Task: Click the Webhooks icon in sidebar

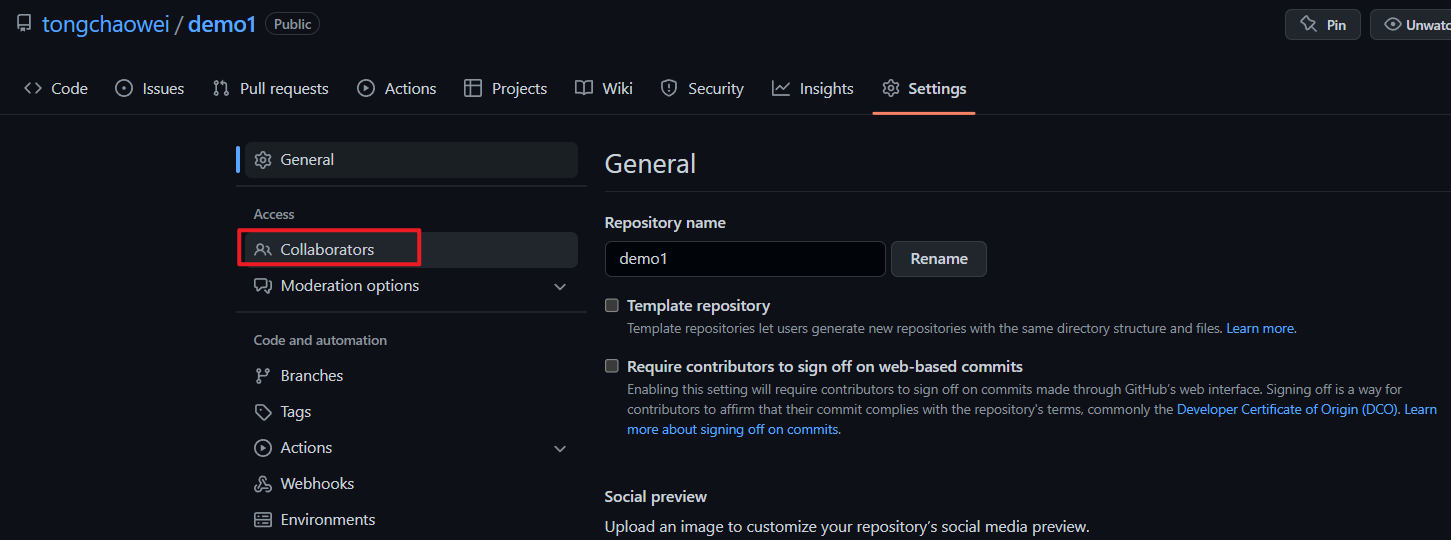Action: (x=263, y=484)
